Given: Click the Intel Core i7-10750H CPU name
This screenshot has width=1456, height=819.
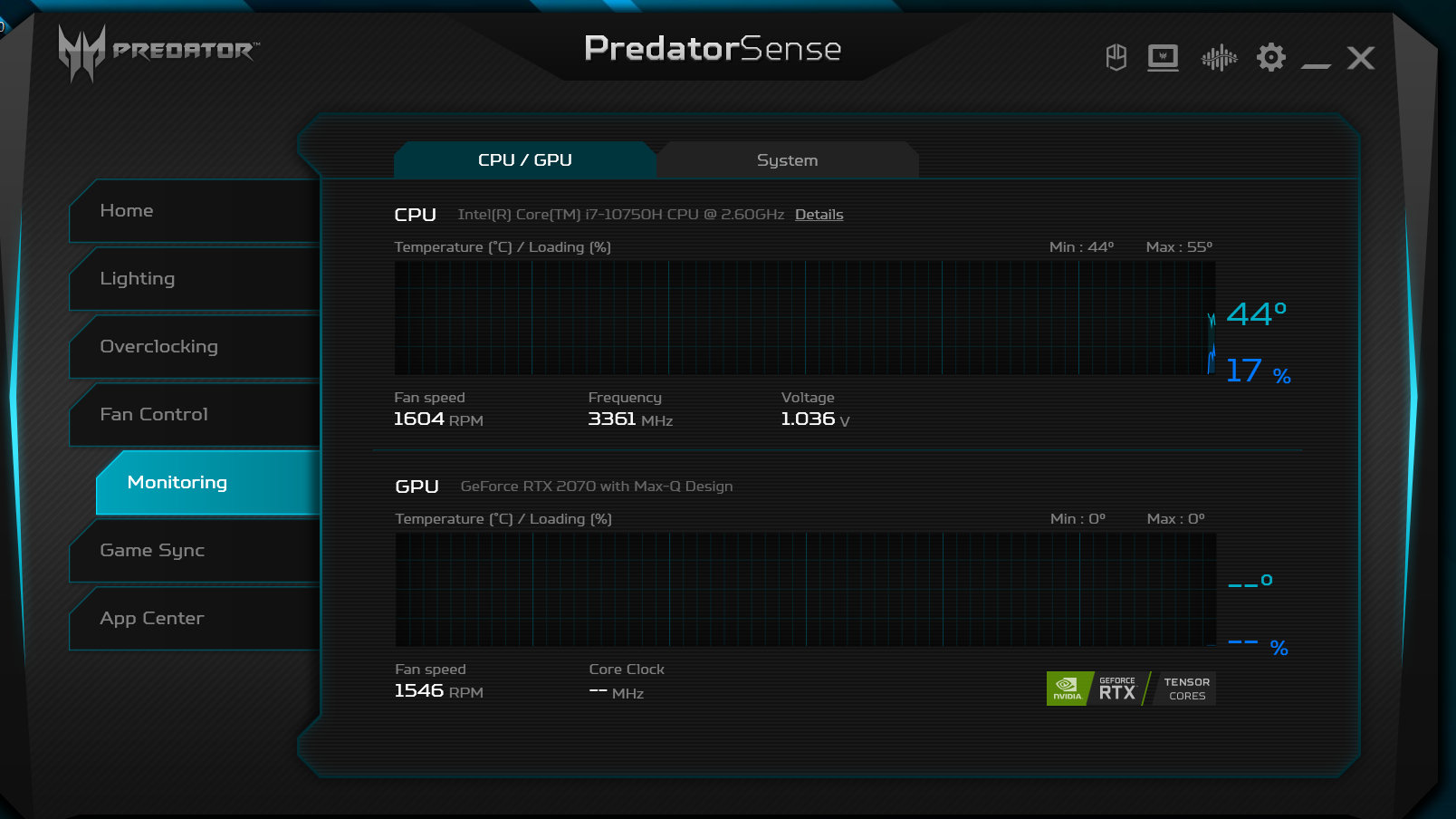Looking at the screenshot, I should click(x=621, y=215).
